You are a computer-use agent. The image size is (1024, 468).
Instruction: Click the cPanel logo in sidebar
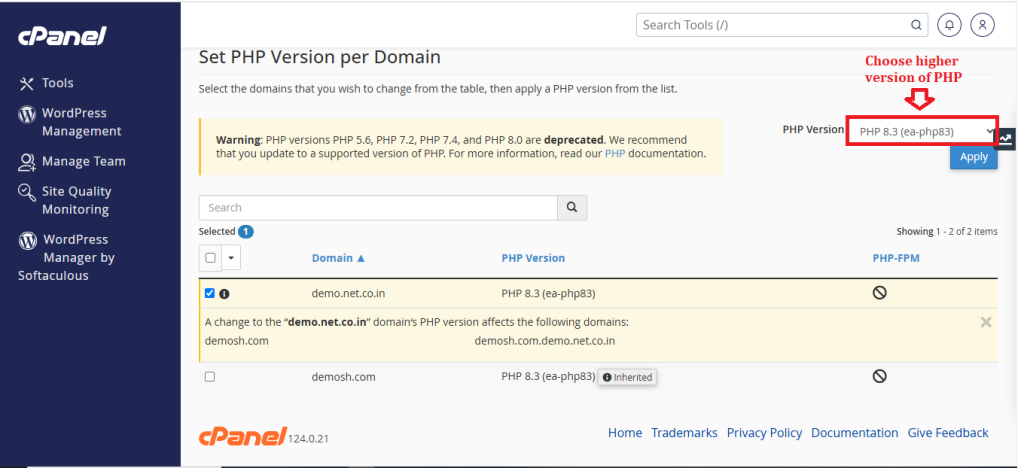point(62,36)
